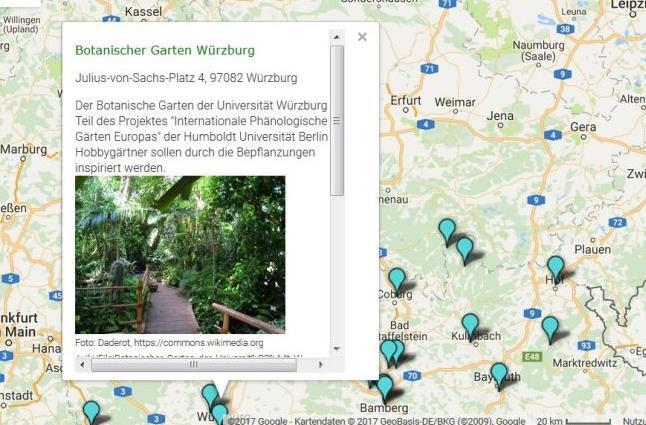Click the horizontal scrollbar thumb in popup
The image size is (646, 425).
pos(194,364)
